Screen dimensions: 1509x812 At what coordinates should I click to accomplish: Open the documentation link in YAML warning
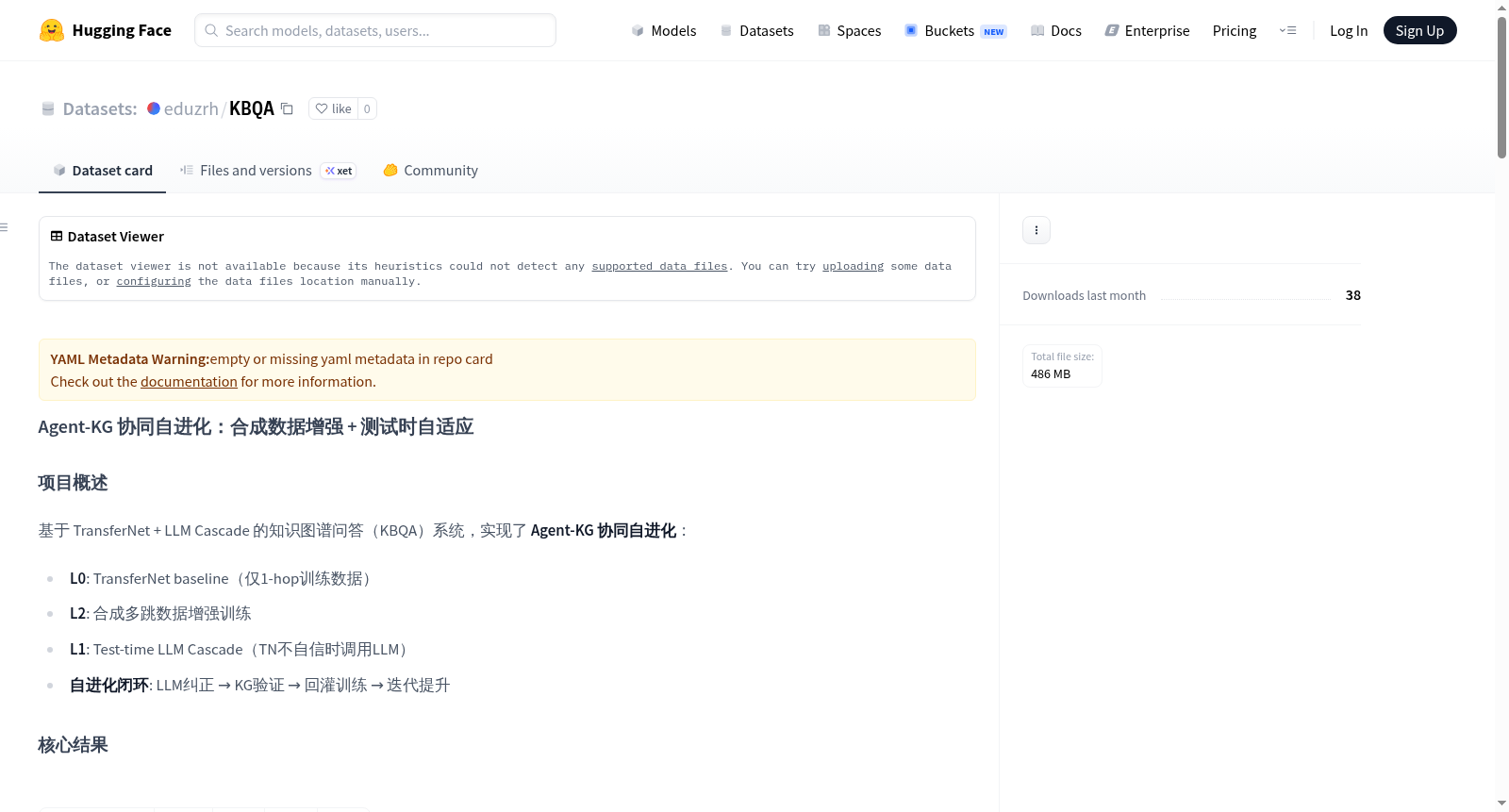[x=189, y=382]
